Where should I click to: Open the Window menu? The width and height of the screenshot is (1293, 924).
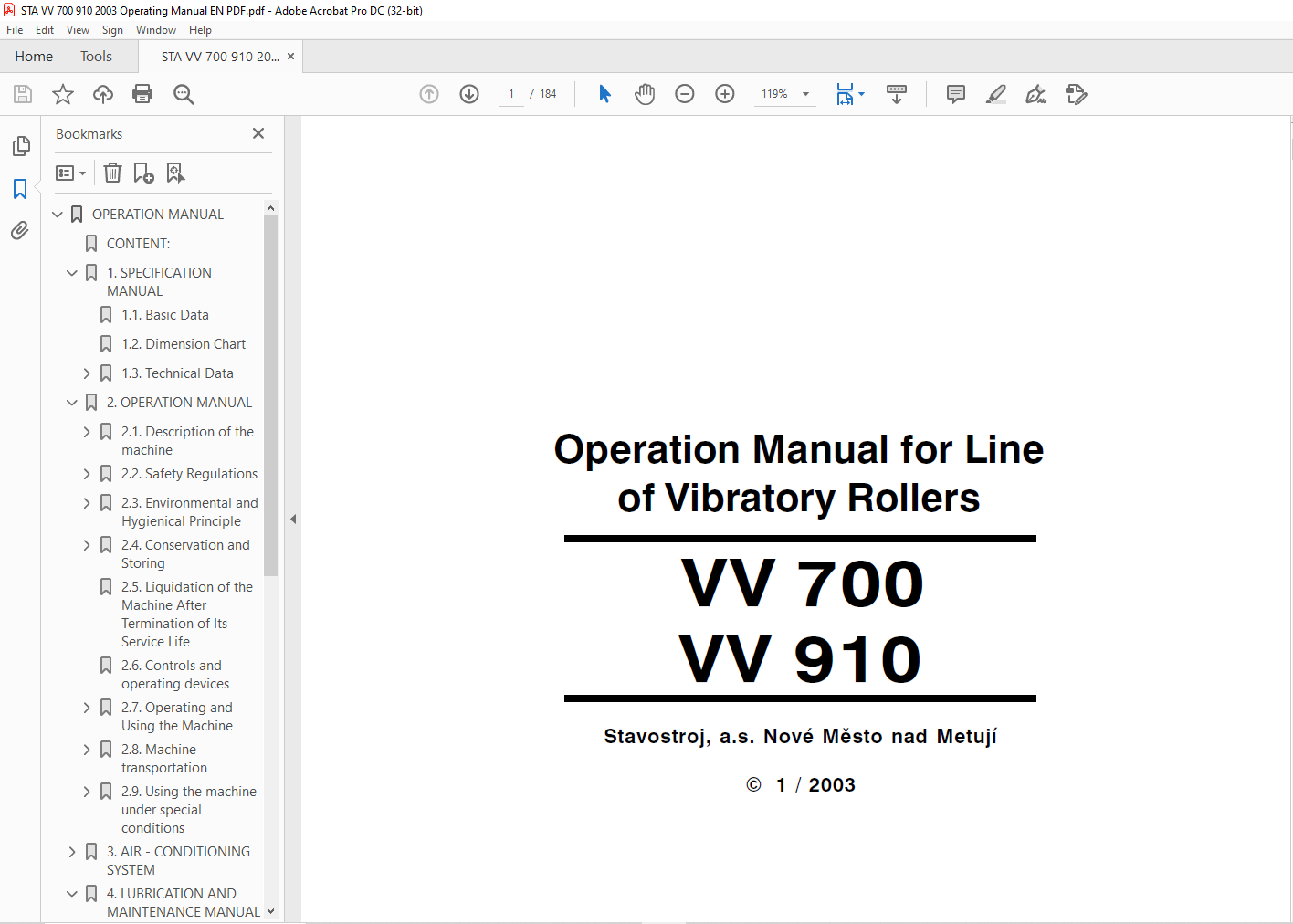click(x=156, y=30)
